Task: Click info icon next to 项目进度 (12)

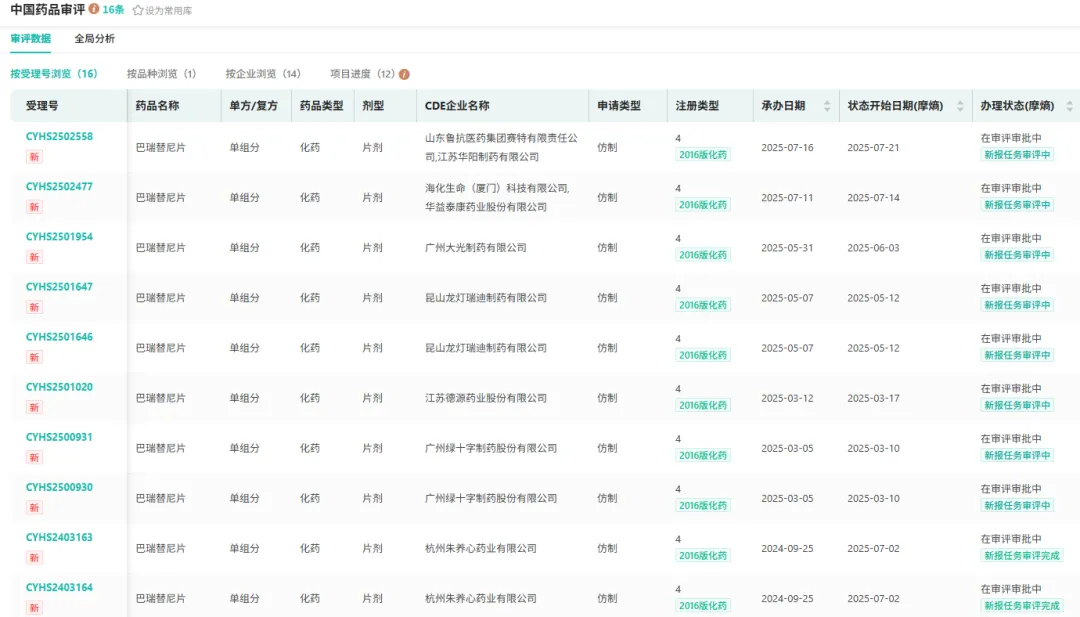Action: (x=404, y=74)
